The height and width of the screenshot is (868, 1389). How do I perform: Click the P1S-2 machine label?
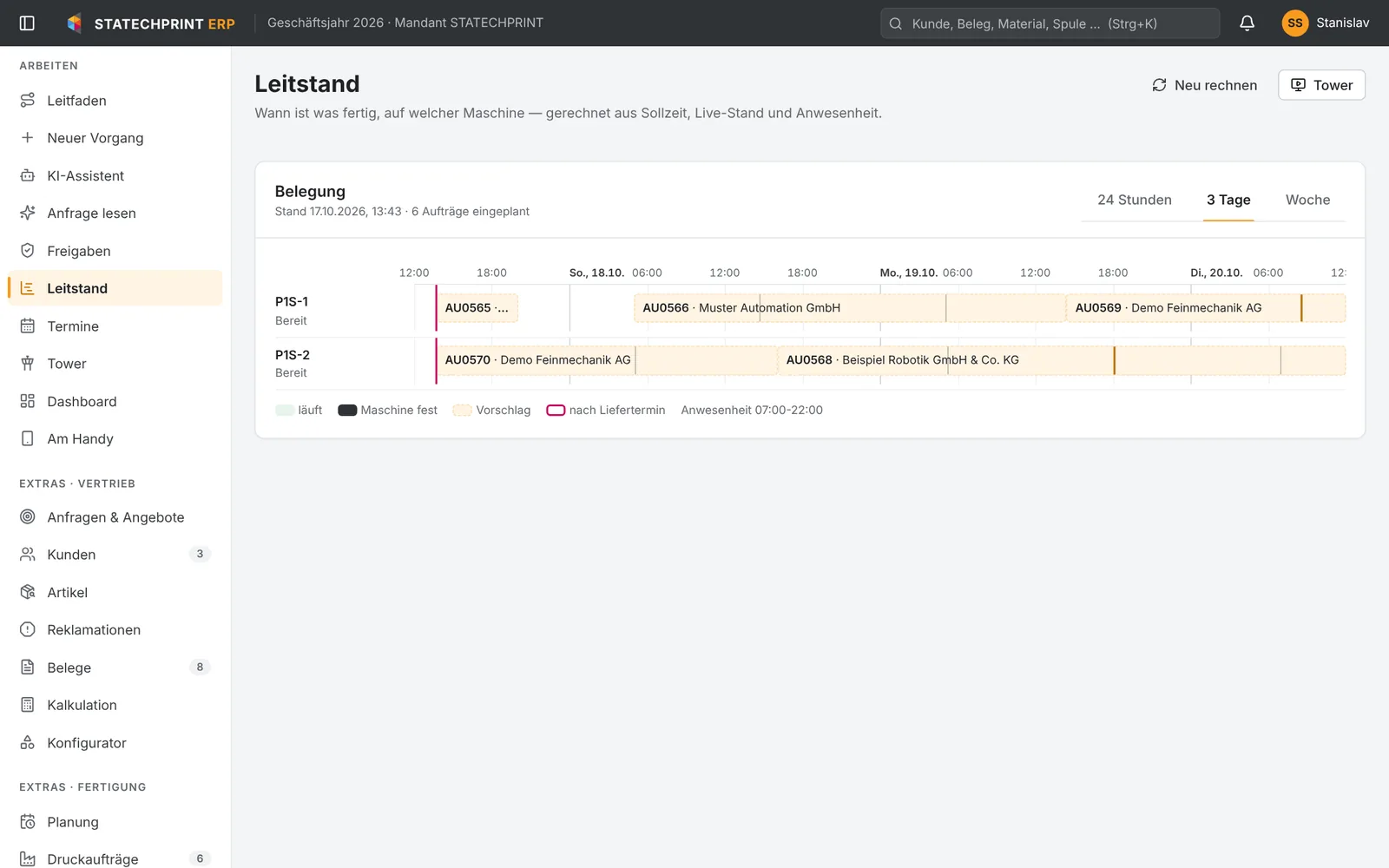pos(293,355)
